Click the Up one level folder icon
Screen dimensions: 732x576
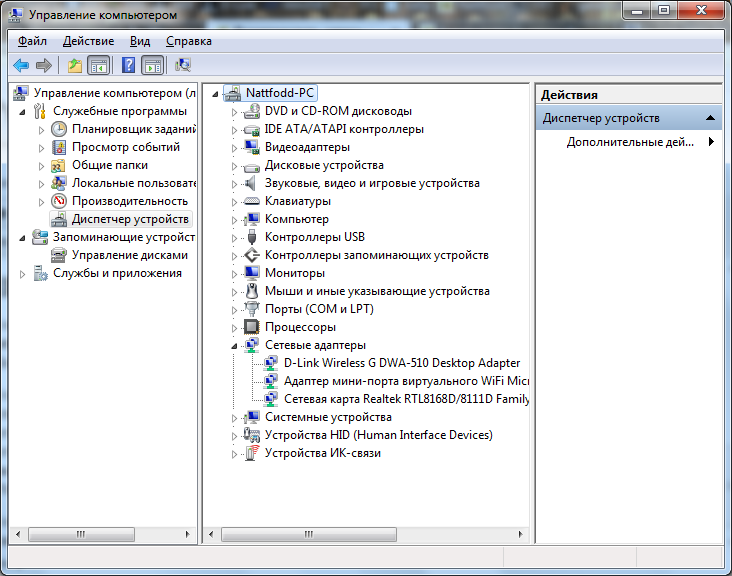74,65
